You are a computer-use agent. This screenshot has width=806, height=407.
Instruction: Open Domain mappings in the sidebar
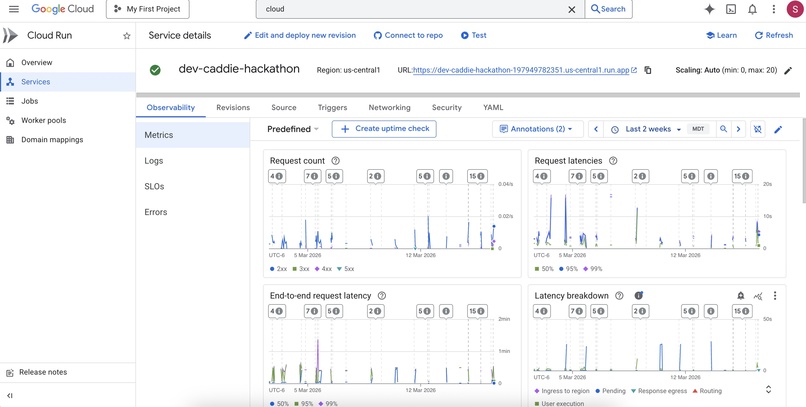pos(68,140)
